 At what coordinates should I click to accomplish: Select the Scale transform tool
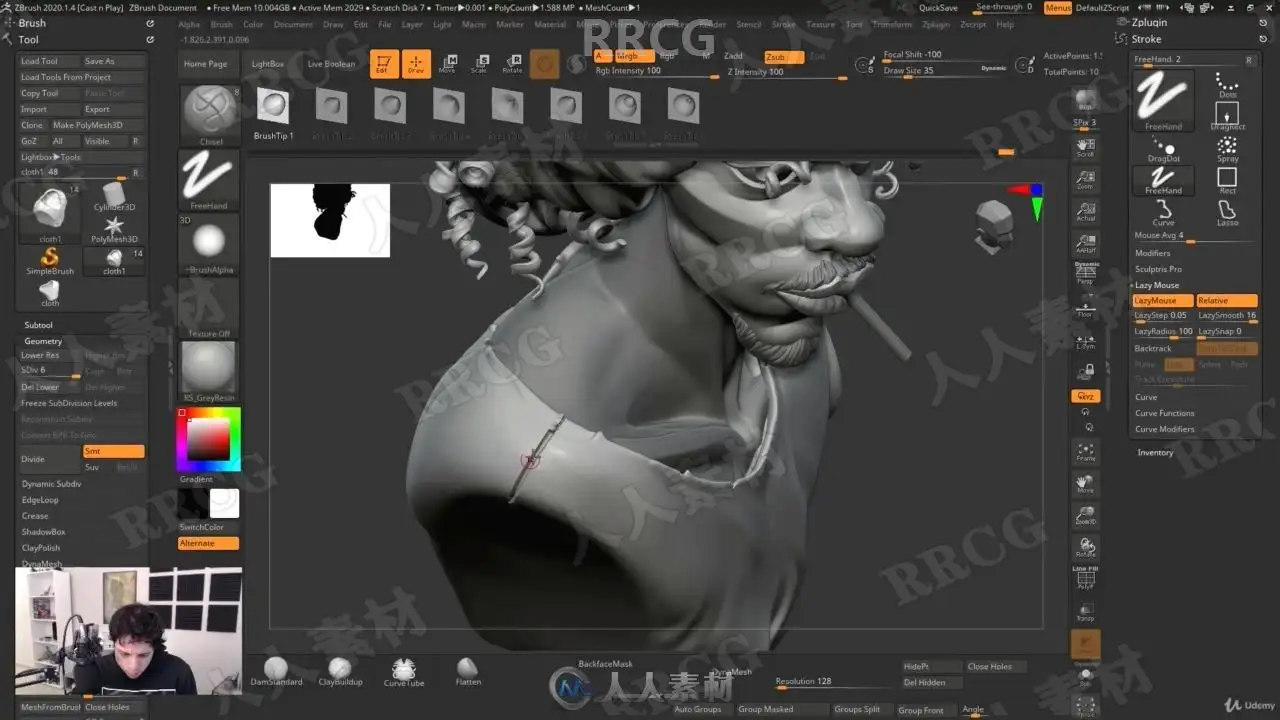[479, 64]
